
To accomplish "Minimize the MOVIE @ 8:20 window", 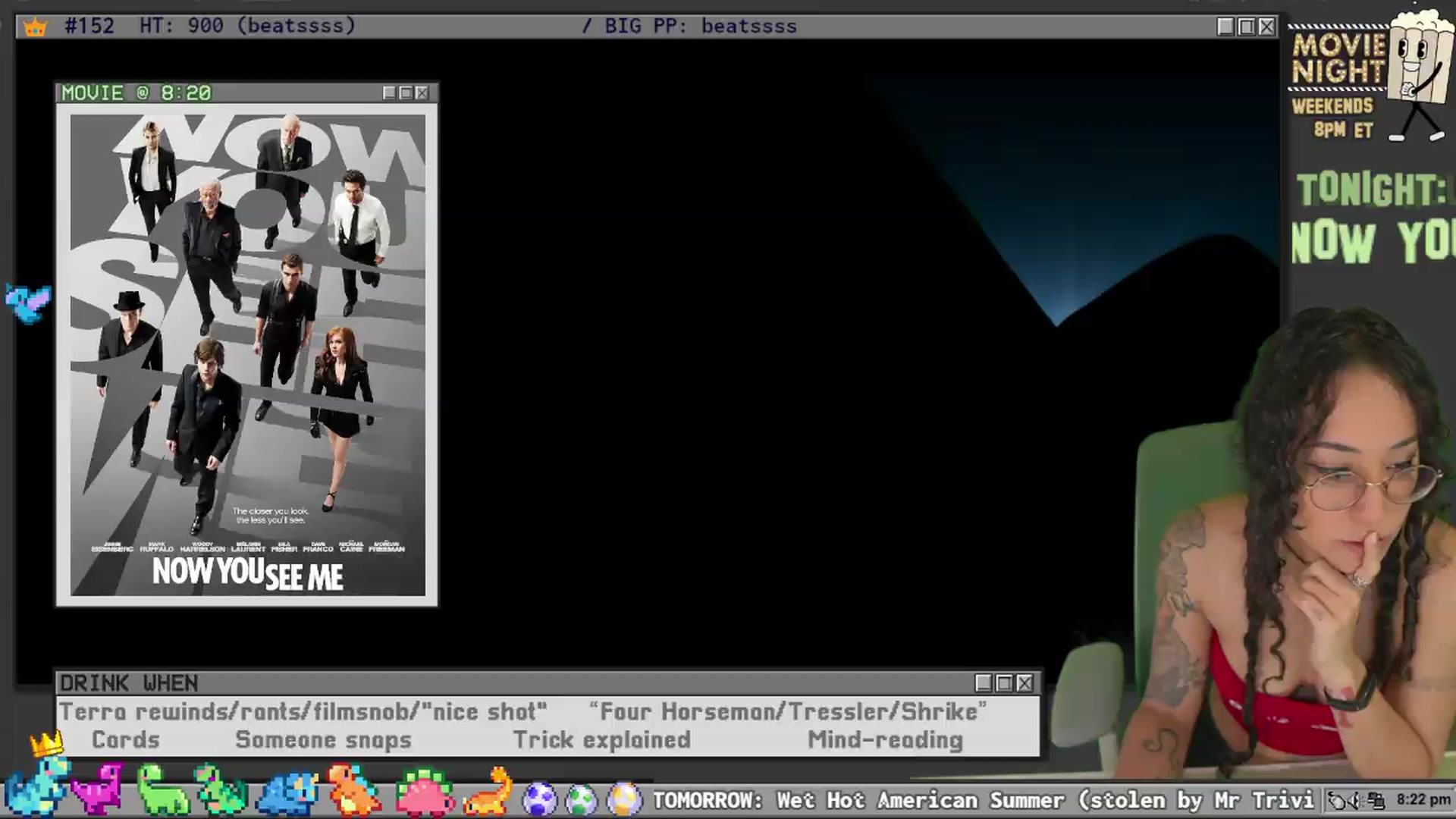I will pos(389,93).
